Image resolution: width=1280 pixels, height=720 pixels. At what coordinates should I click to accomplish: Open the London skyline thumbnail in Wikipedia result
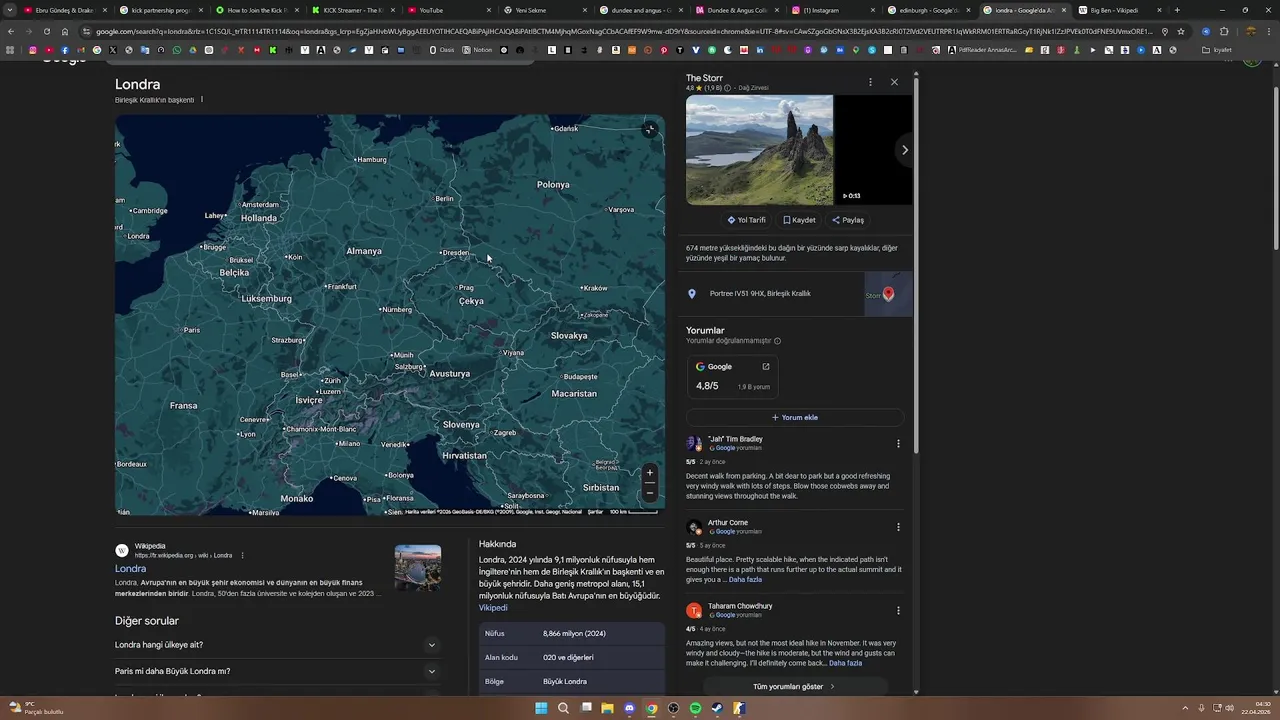pos(418,568)
